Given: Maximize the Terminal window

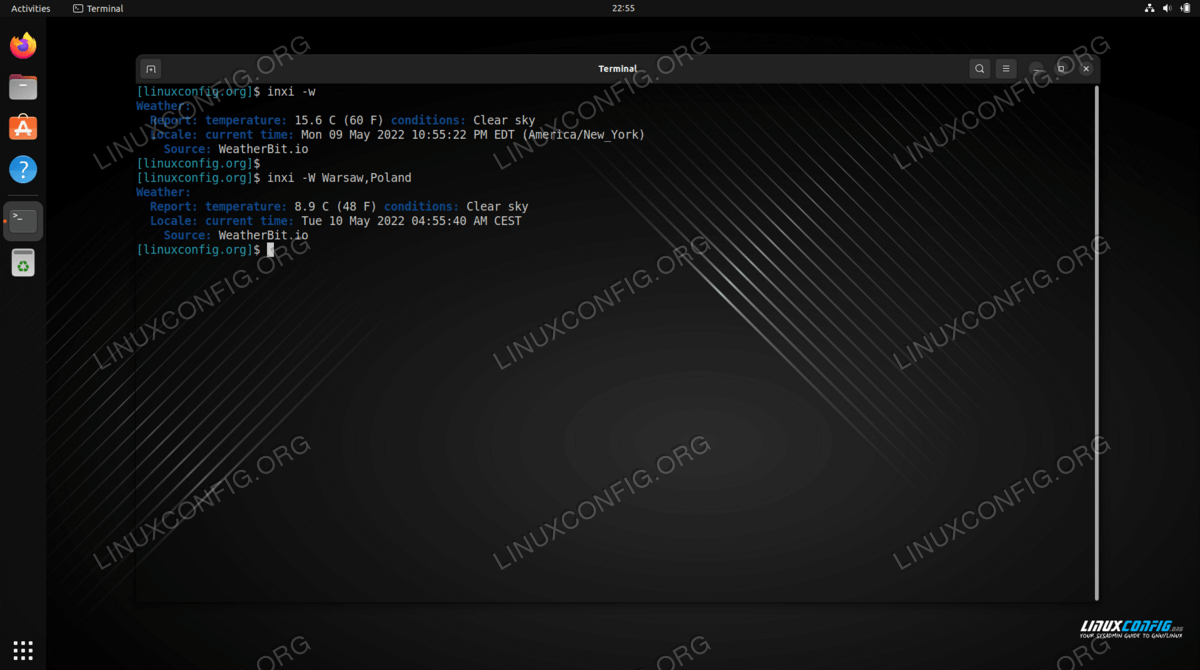Looking at the screenshot, I should point(1061,69).
